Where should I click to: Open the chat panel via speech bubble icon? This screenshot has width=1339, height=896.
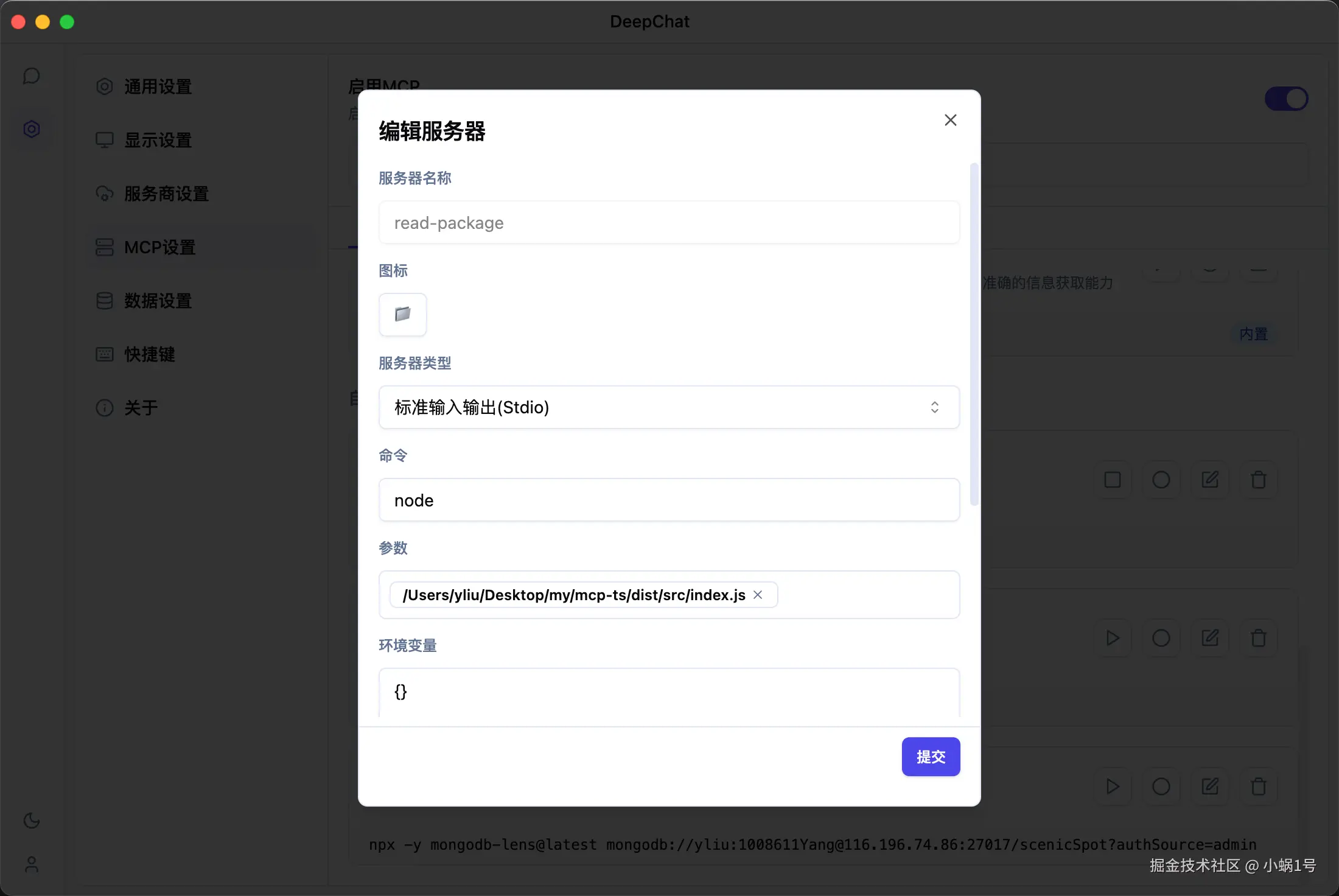(x=32, y=75)
